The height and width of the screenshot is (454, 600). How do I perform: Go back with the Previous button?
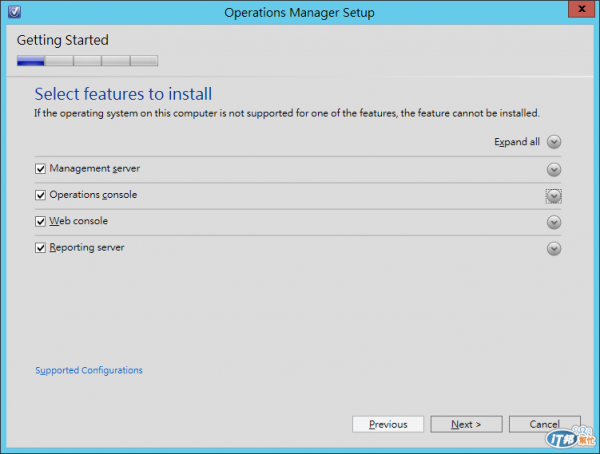[388, 424]
